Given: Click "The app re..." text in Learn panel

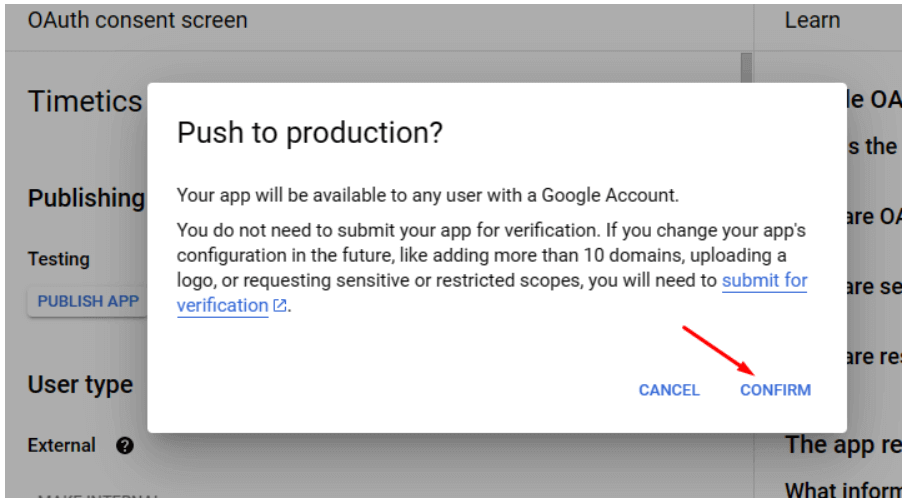Looking at the screenshot, I should [843, 445].
